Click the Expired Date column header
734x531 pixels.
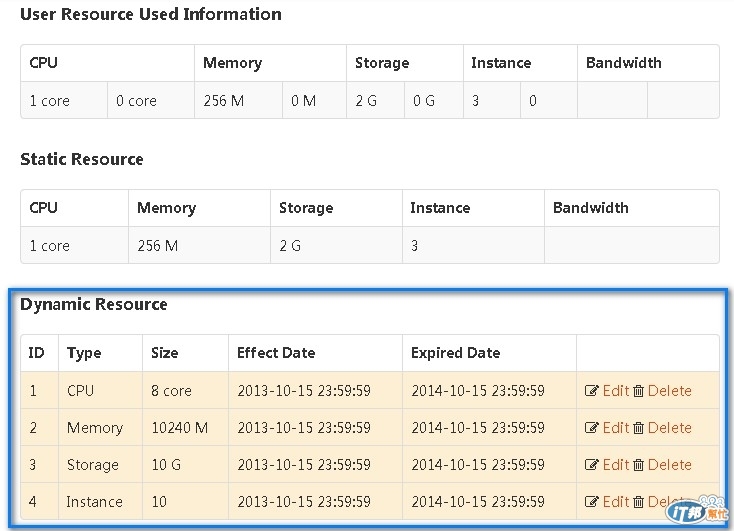[x=455, y=353]
